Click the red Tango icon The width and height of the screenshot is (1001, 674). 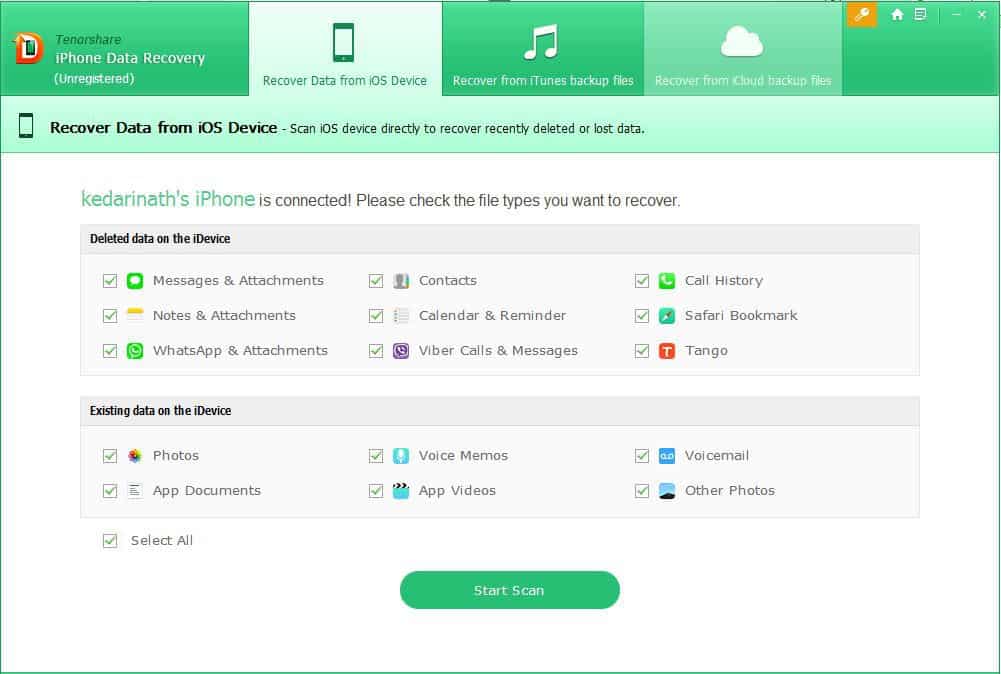coord(667,351)
